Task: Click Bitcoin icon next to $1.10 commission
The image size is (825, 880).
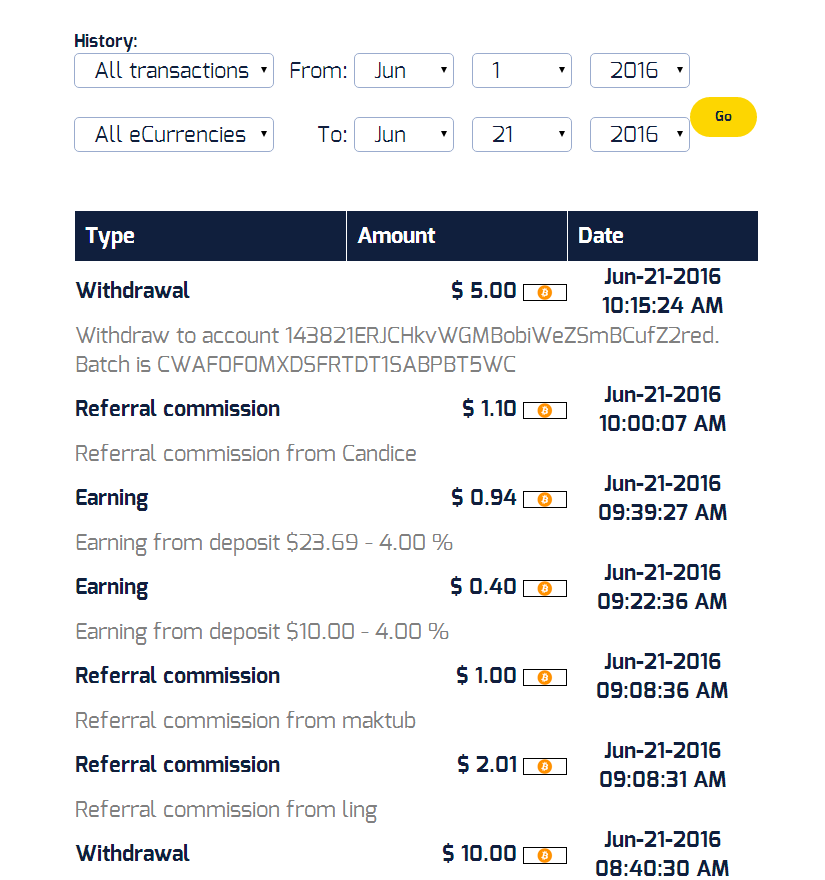Action: (x=544, y=410)
